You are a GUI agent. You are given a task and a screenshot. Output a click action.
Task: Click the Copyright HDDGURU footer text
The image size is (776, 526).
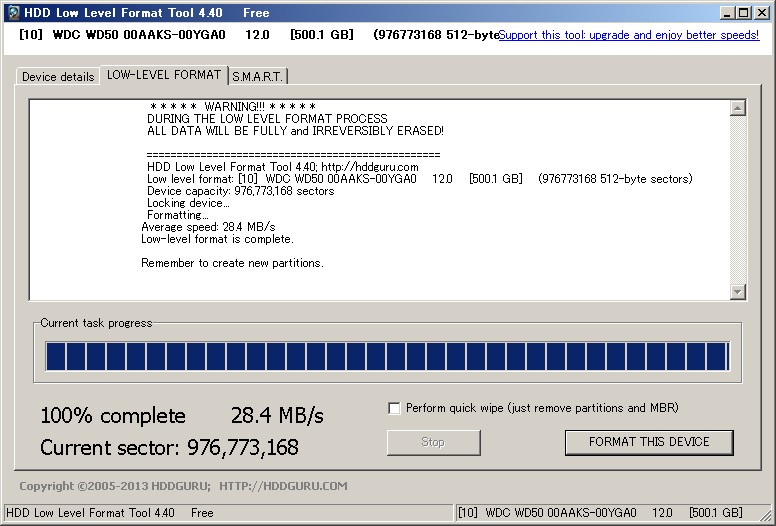coord(183,486)
